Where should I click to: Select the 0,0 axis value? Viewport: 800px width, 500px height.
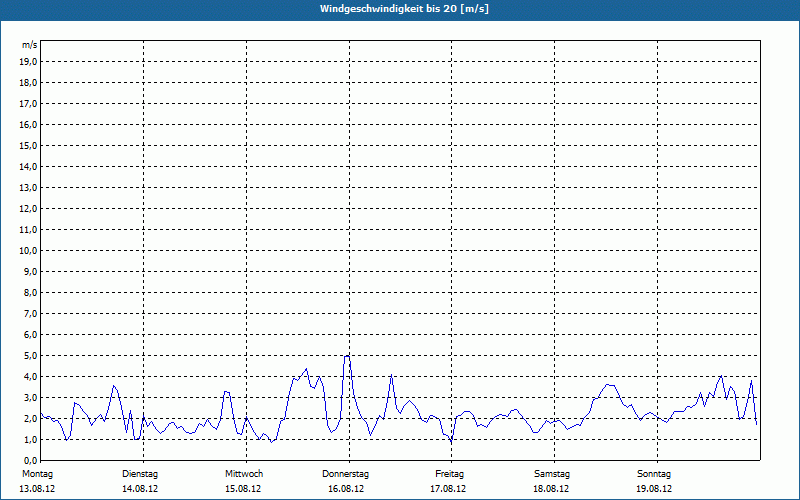pyautogui.click(x=31, y=461)
